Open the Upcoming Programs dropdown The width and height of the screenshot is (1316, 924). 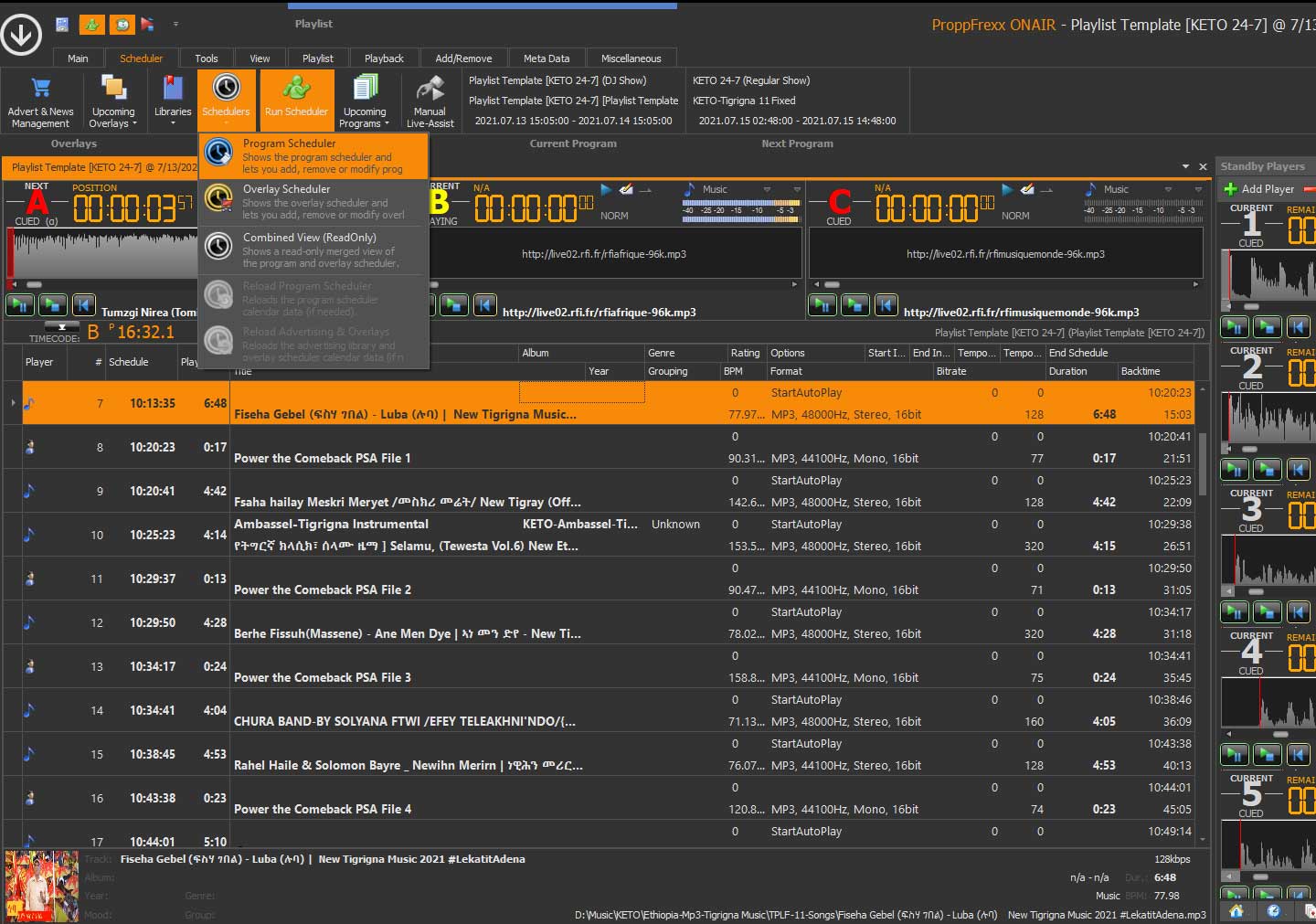(365, 101)
